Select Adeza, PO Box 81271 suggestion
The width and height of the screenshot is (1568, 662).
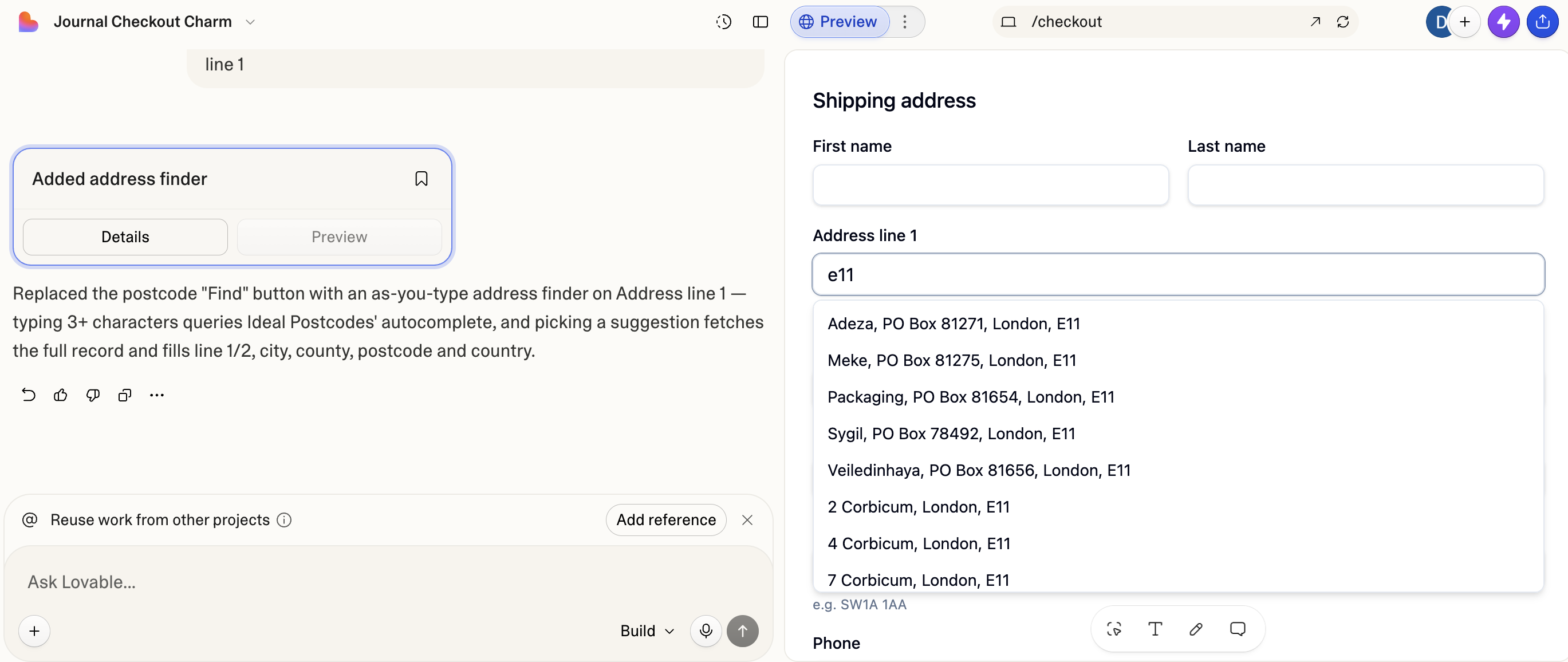tap(1178, 324)
